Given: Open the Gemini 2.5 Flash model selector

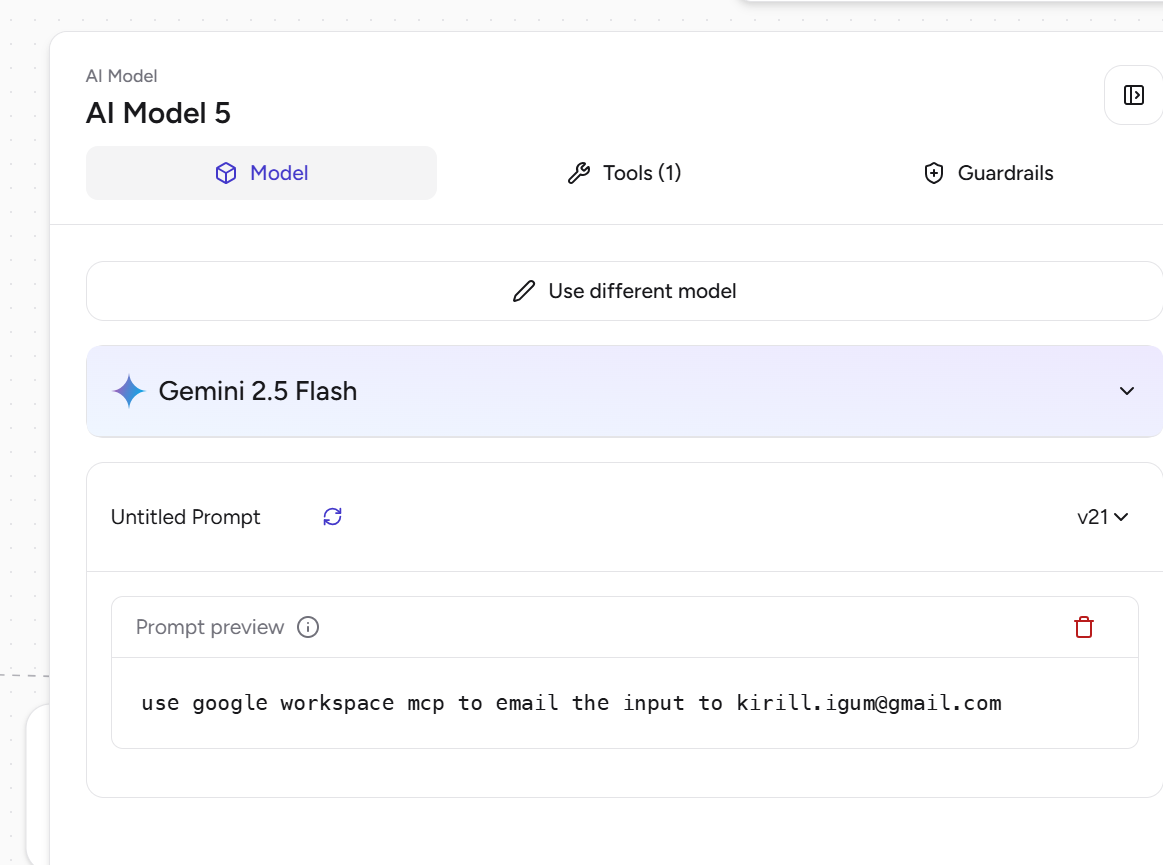Looking at the screenshot, I should [600, 391].
